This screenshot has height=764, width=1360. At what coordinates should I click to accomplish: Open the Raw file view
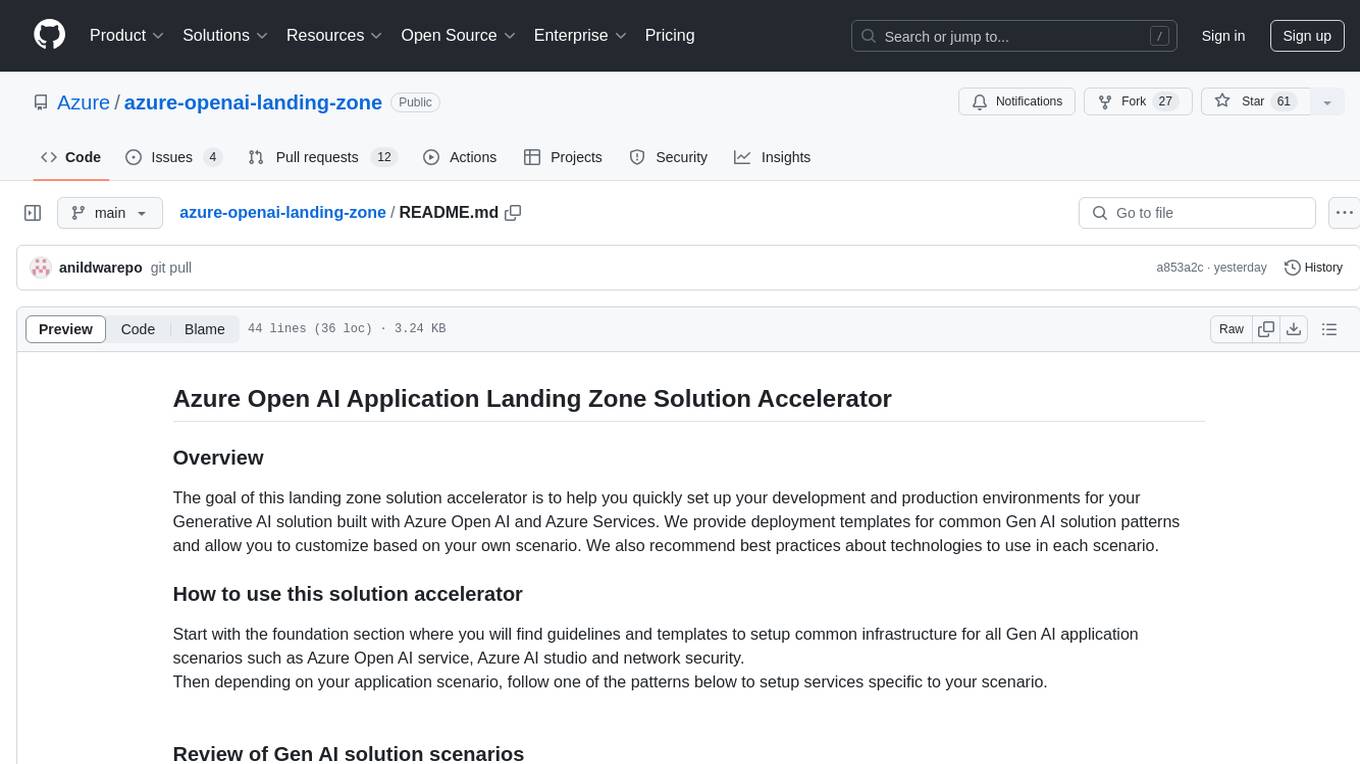[1232, 329]
